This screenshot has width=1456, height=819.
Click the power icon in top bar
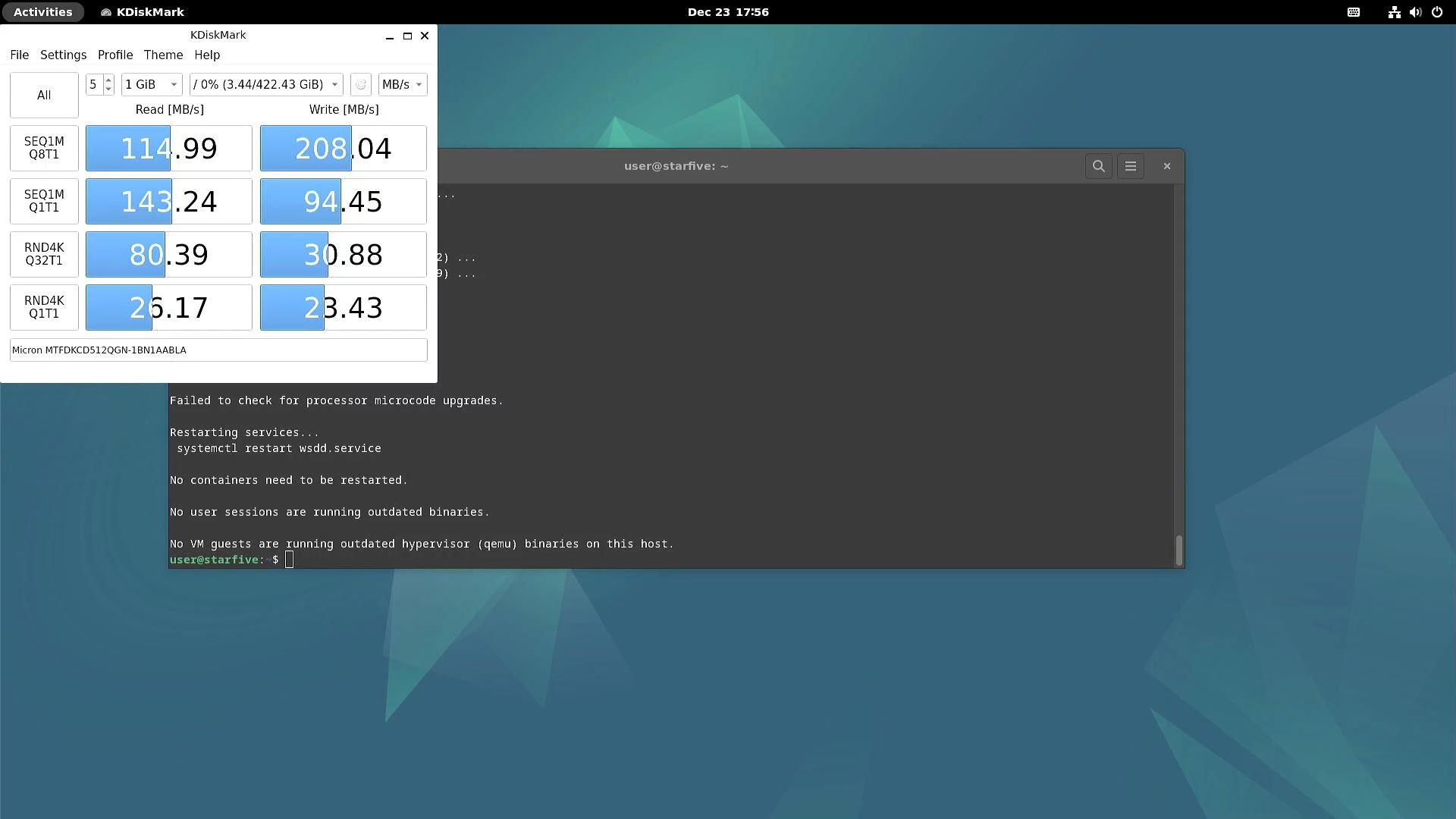click(x=1437, y=12)
